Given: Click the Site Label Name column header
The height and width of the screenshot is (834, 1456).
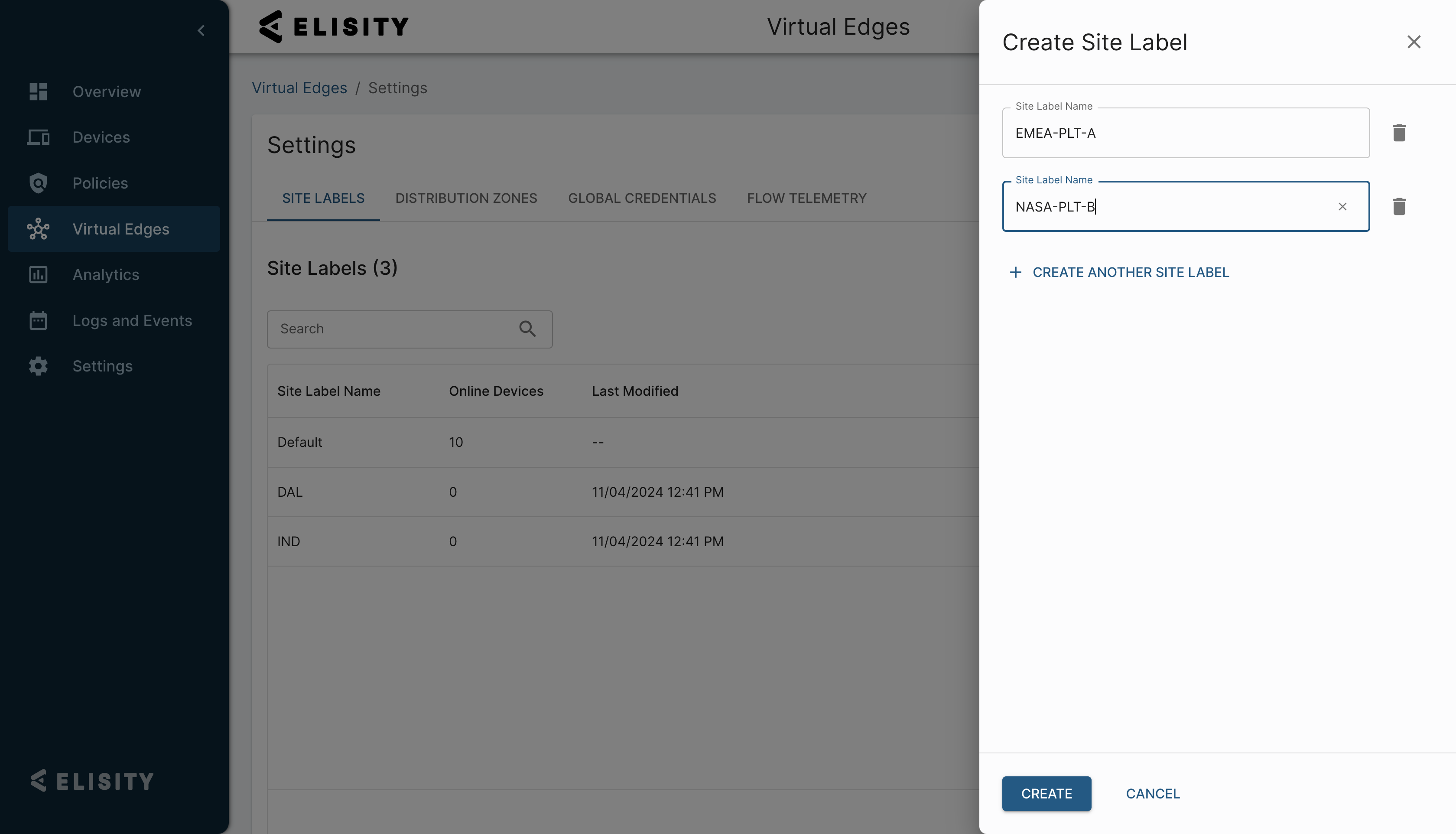Looking at the screenshot, I should [328, 391].
